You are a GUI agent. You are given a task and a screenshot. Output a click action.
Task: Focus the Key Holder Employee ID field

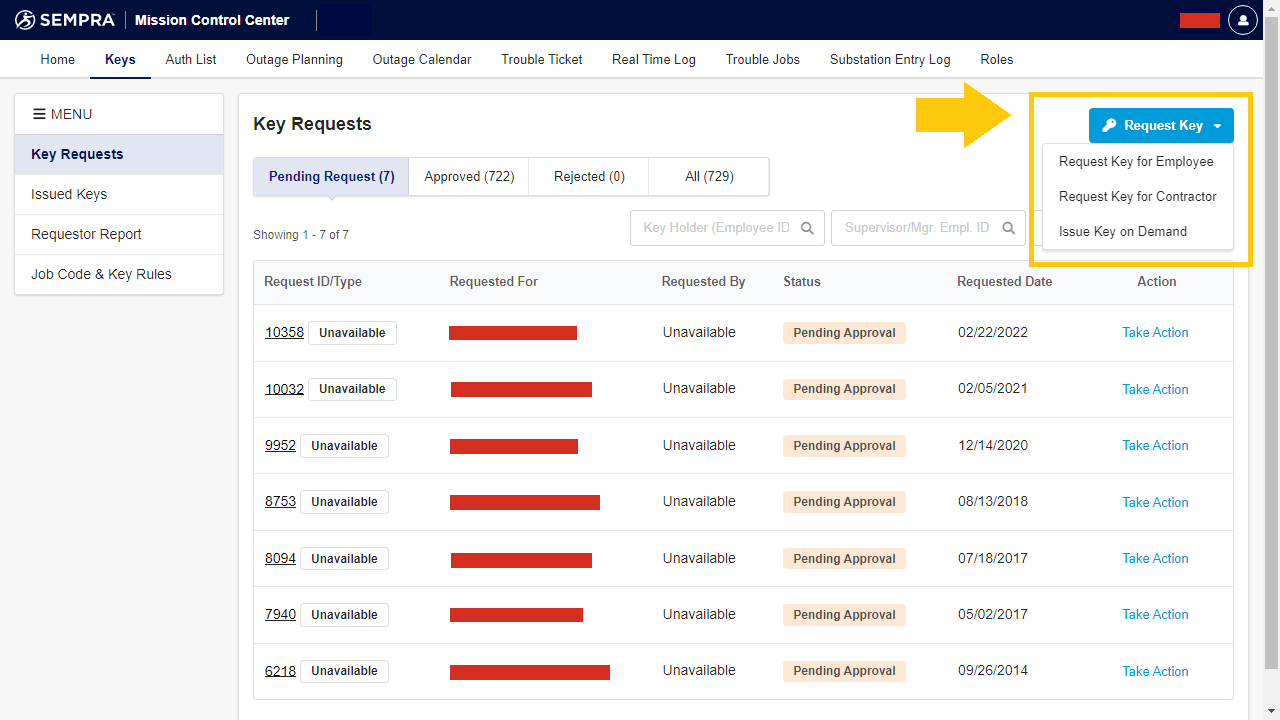click(715, 228)
